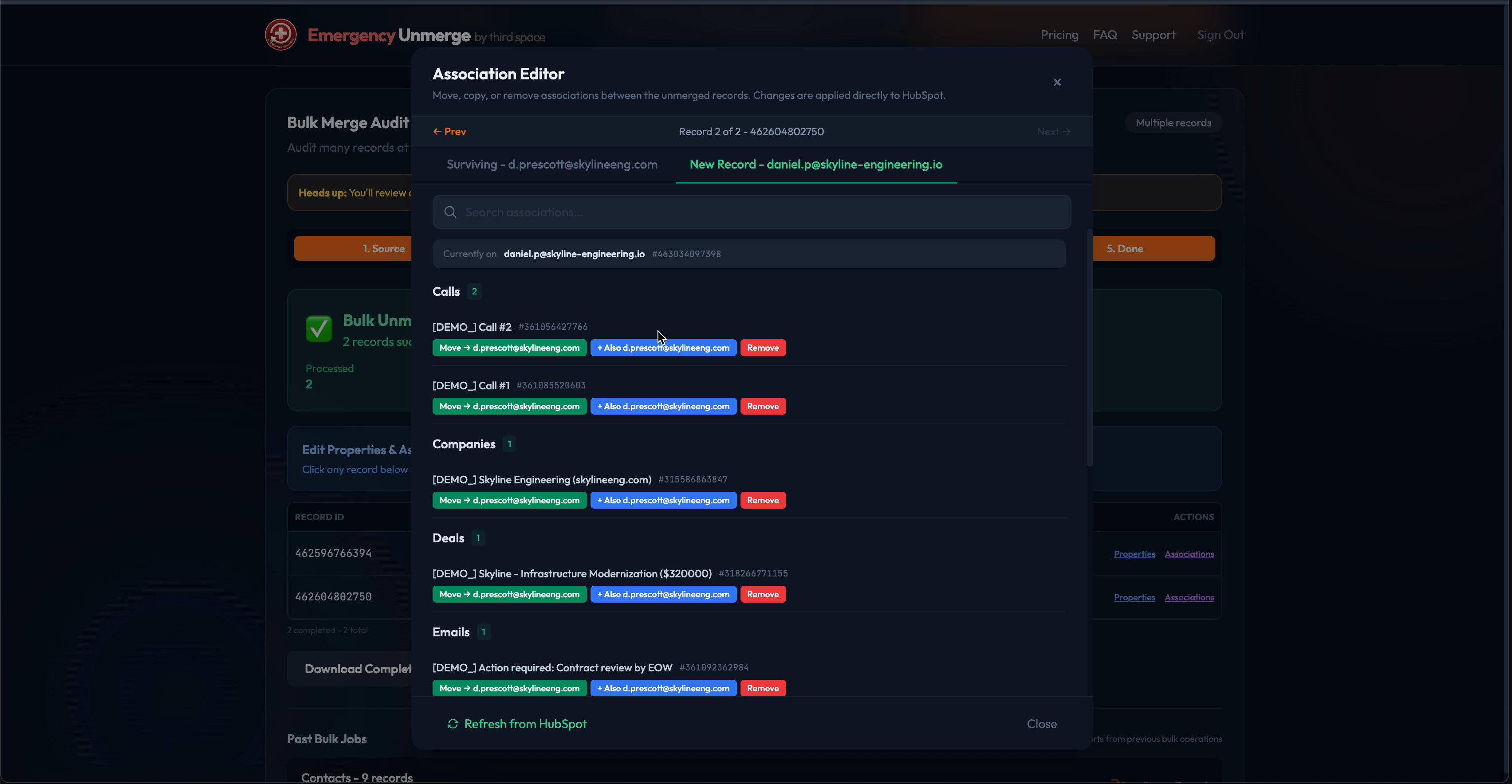Viewport: 1512px width, 784px height.
Task: Open the Support link in the top nav
Action: (1154, 35)
